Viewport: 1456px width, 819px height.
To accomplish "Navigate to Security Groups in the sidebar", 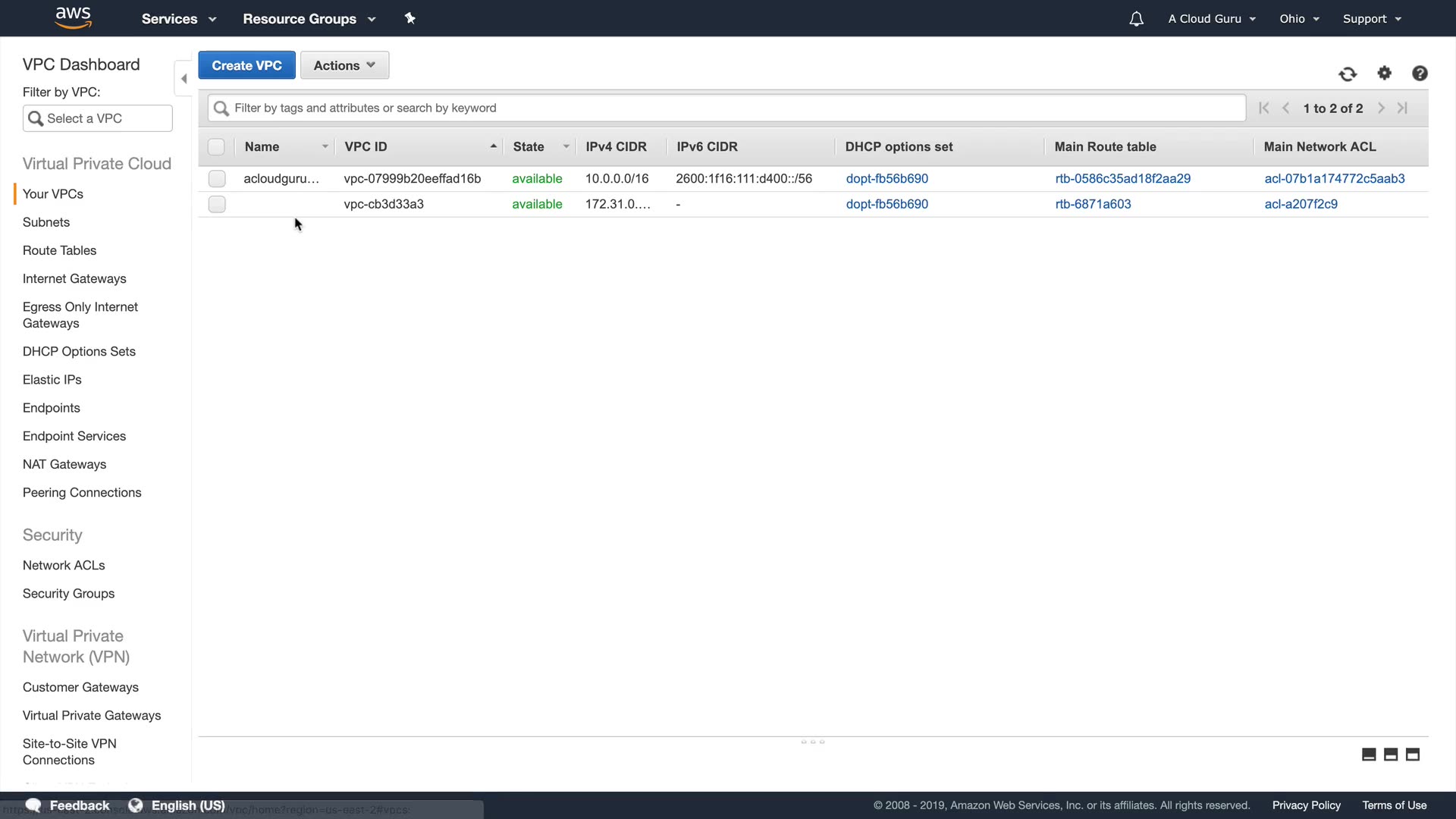I will 68,593.
